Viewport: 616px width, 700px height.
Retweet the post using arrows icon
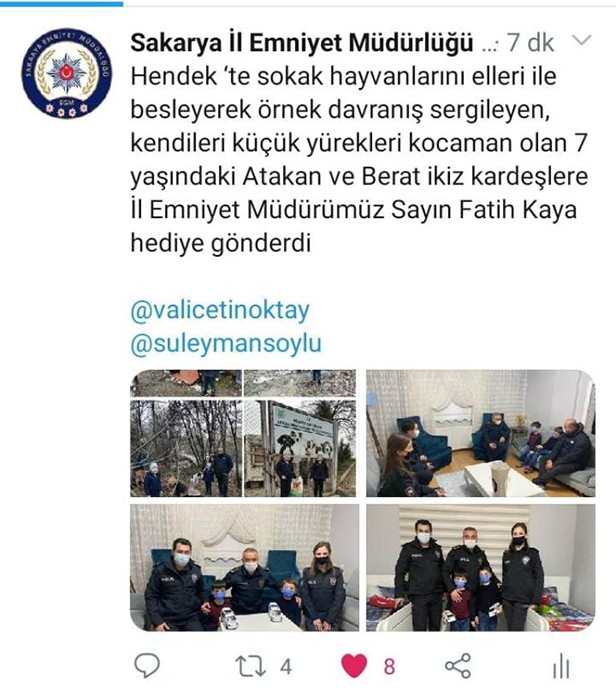pyautogui.click(x=250, y=666)
